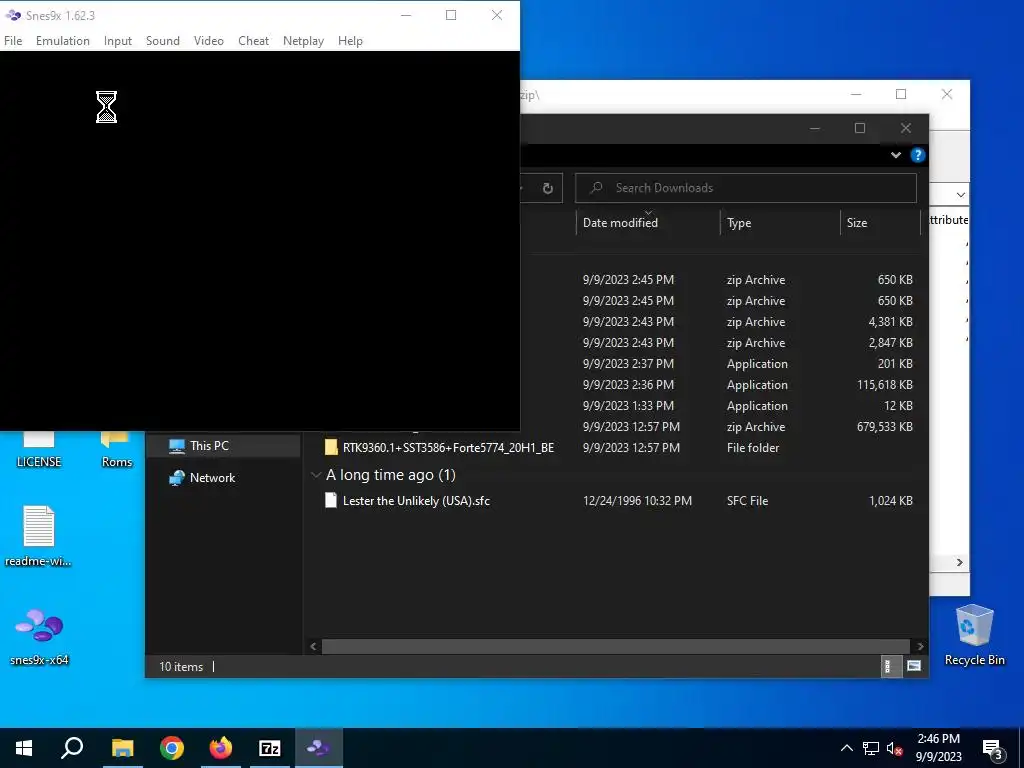The image size is (1024, 768).
Task: Open the readme-wi... desktop text file
Action: (39, 536)
